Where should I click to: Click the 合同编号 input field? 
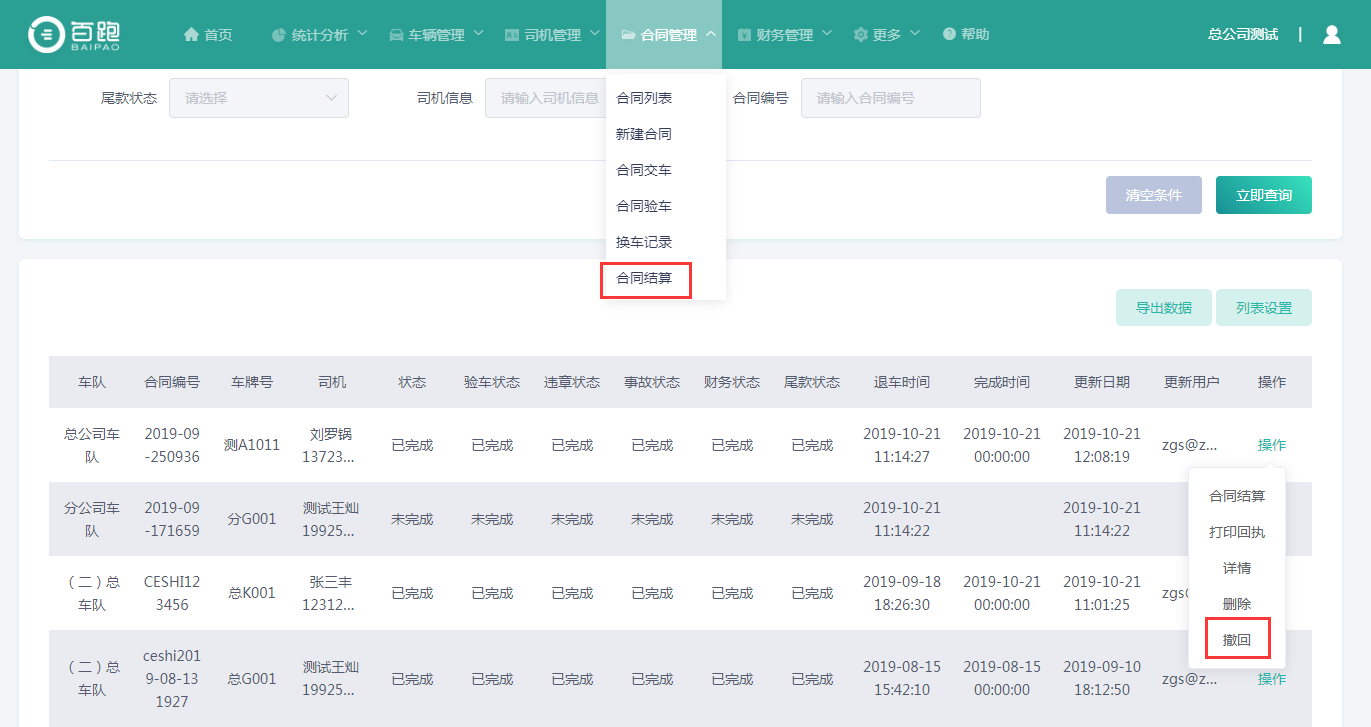pos(890,98)
